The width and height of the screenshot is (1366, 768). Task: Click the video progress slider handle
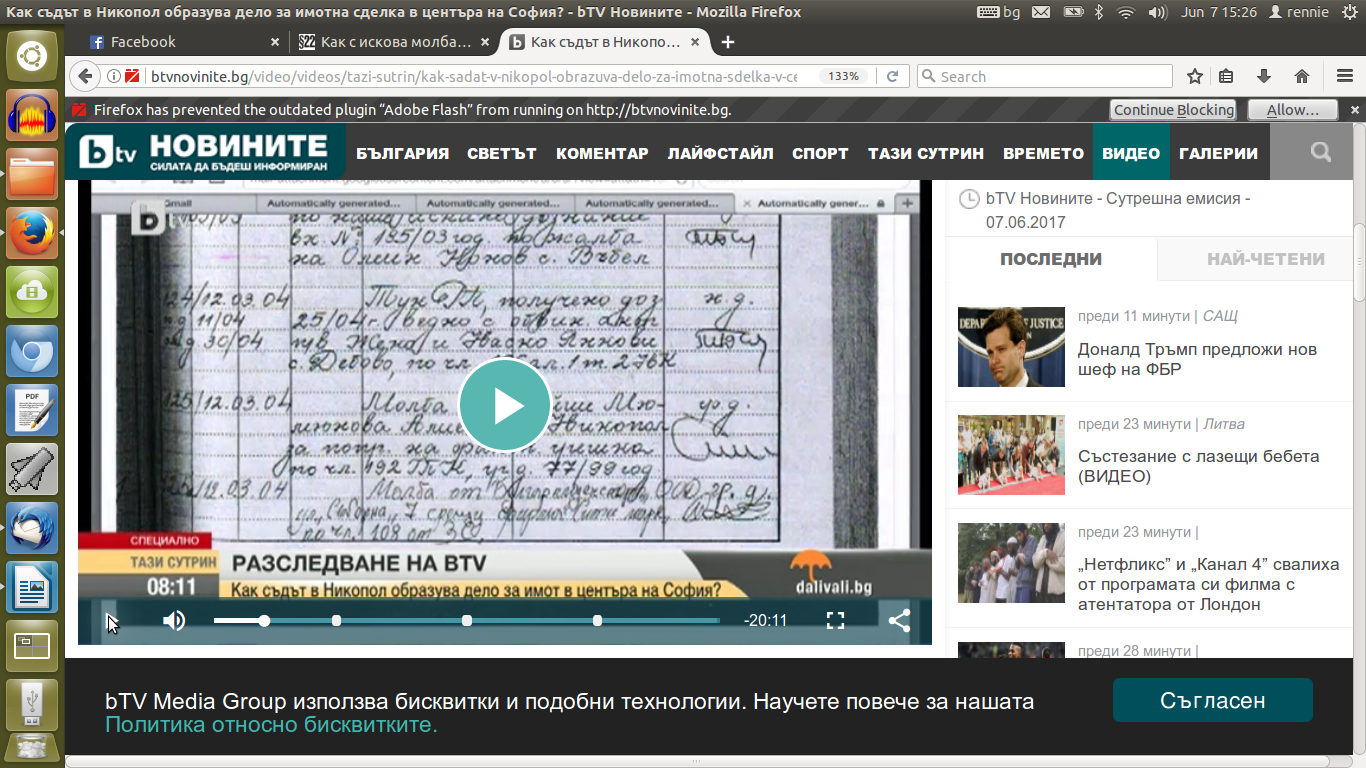tap(264, 621)
